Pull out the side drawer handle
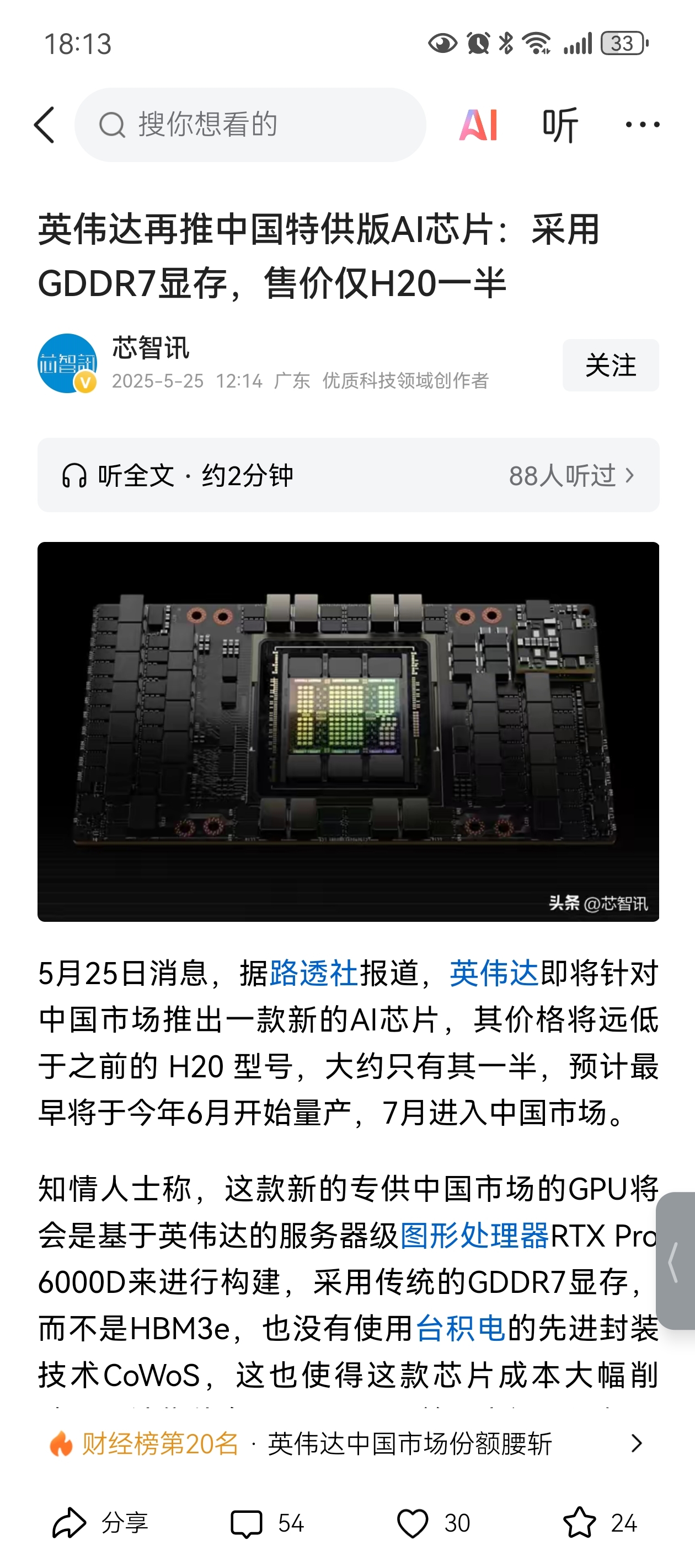Image resolution: width=695 pixels, height=1568 pixels. point(676,1260)
